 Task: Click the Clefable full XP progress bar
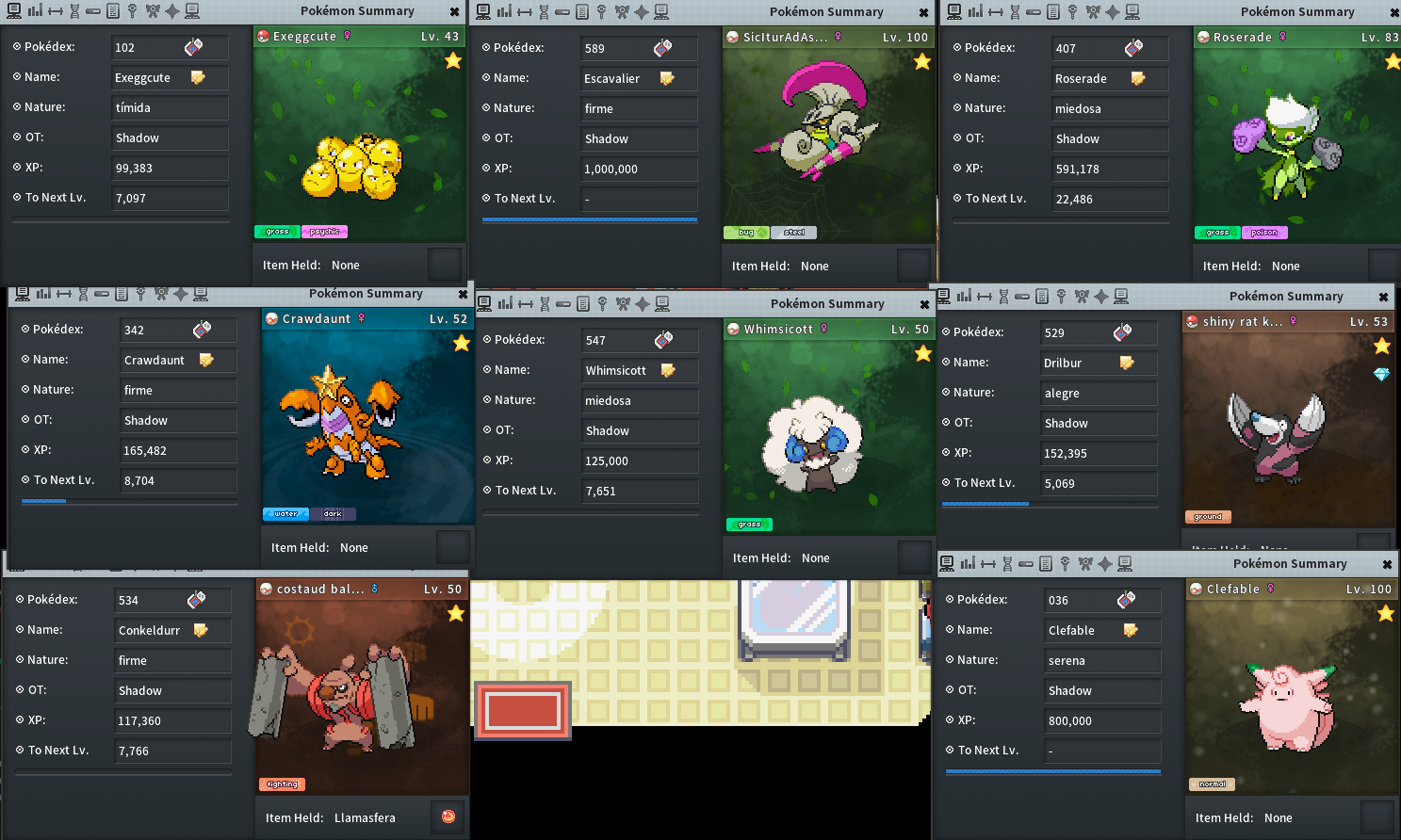[x=1053, y=772]
